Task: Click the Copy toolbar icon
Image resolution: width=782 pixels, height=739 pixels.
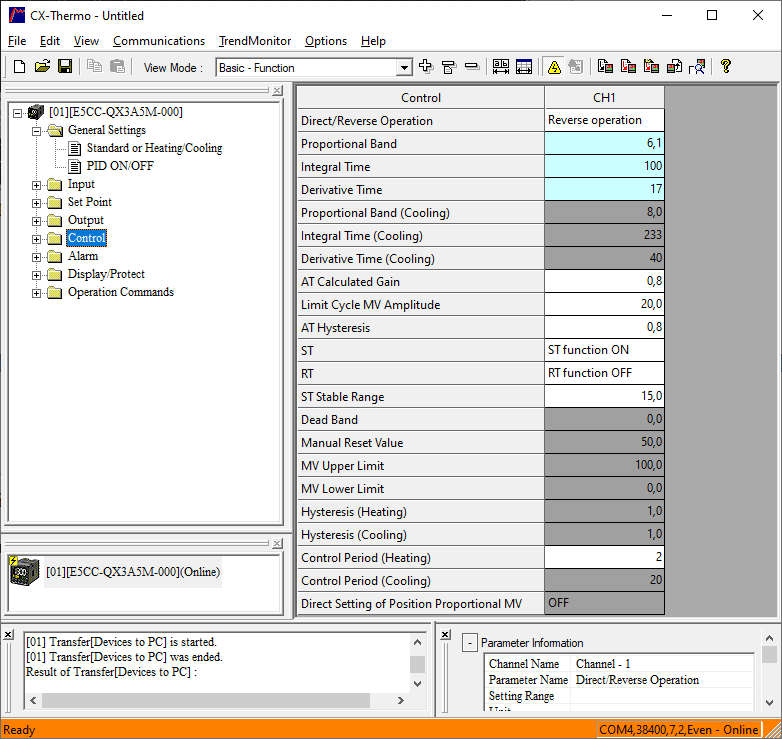Action: pyautogui.click(x=94, y=66)
